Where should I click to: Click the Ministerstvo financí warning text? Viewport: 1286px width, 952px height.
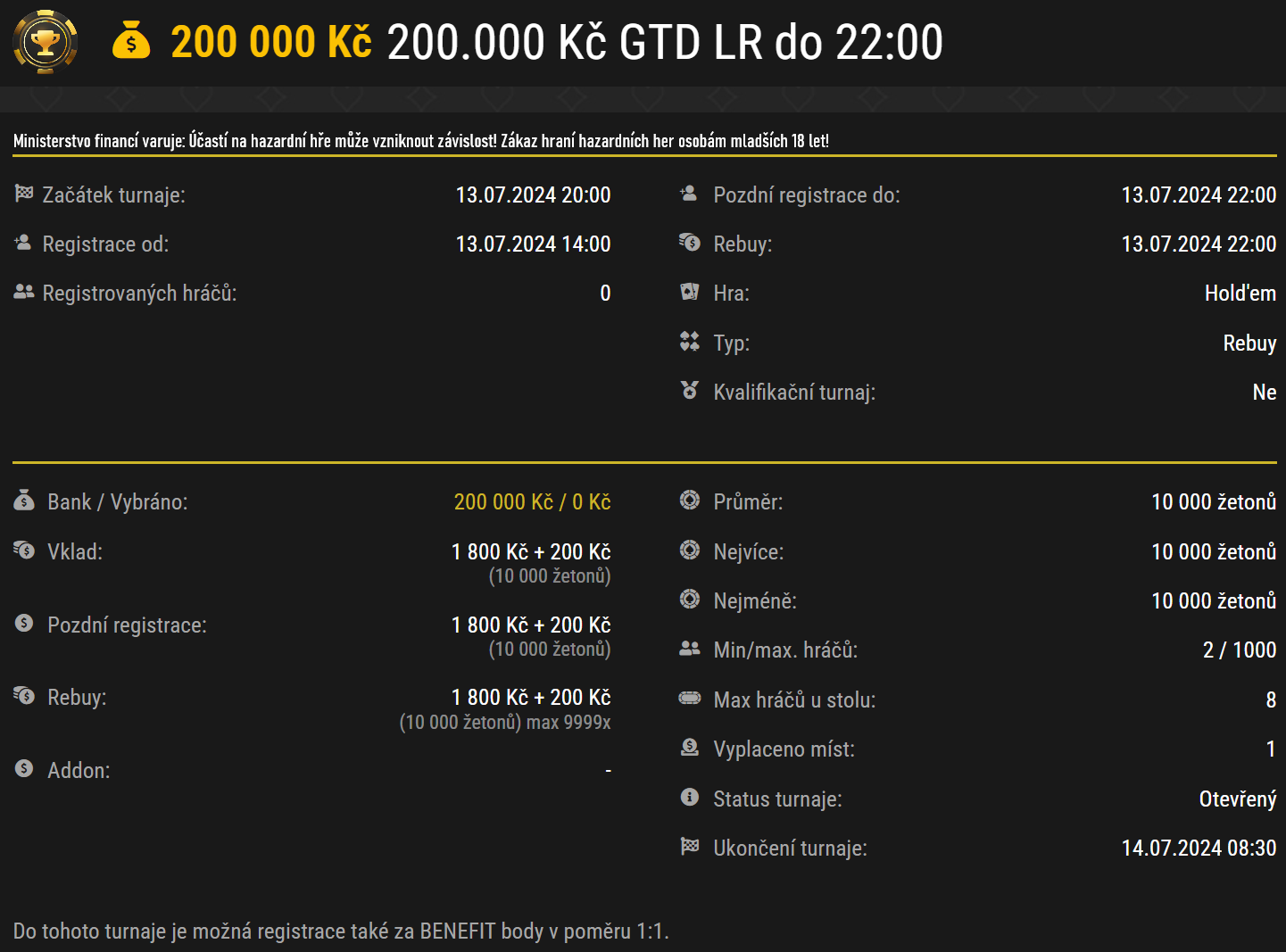(x=421, y=141)
